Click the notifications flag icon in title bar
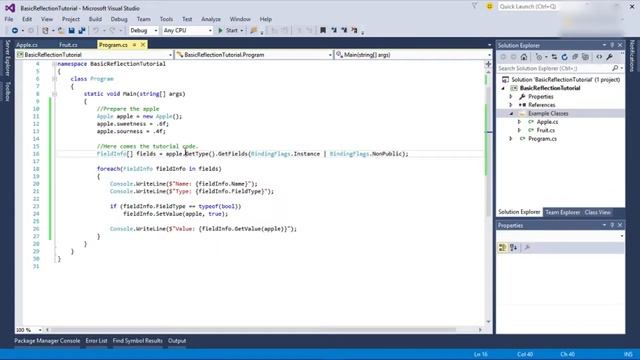 tap(474, 6)
